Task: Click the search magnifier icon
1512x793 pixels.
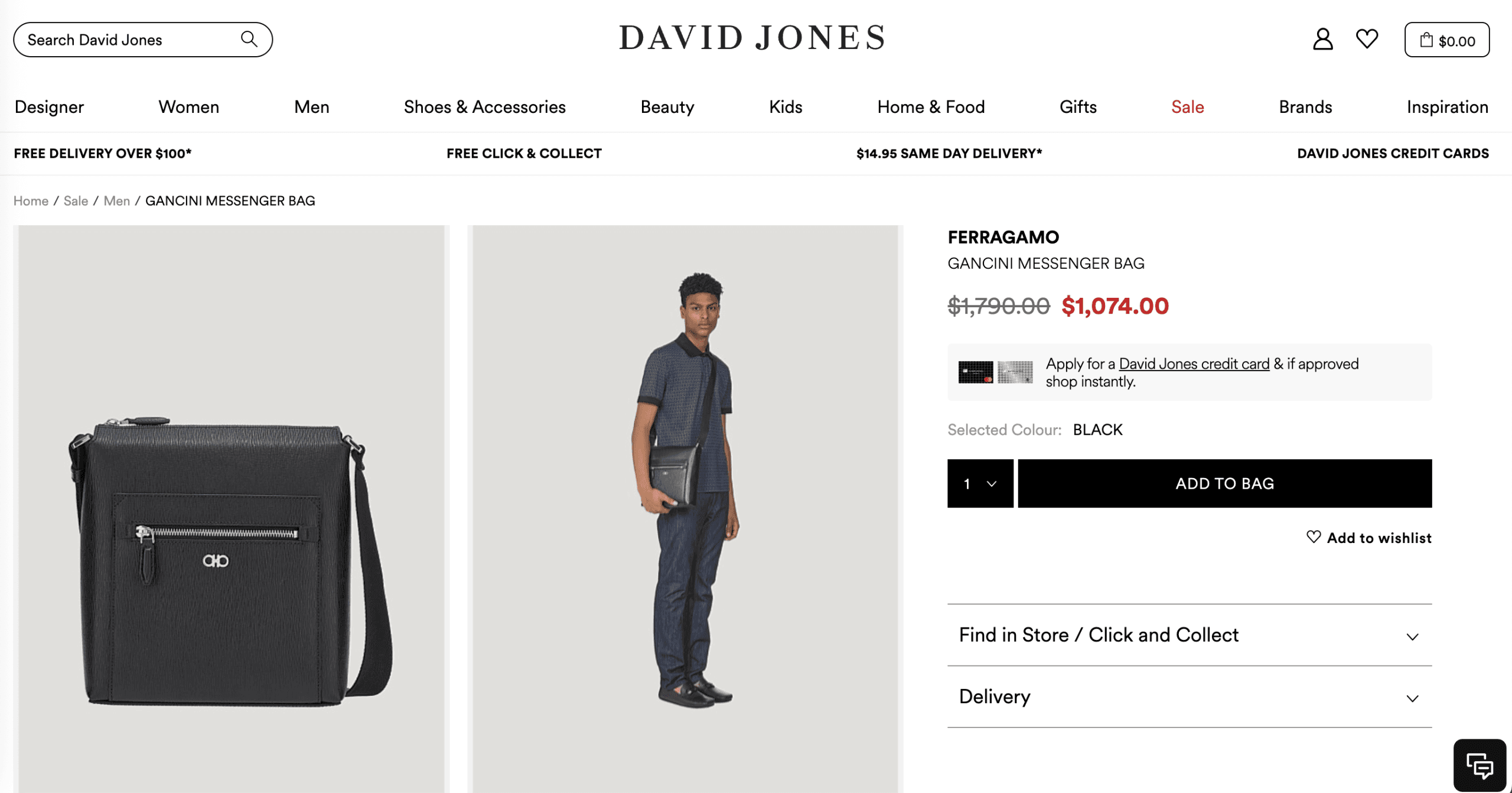Action: pos(249,39)
